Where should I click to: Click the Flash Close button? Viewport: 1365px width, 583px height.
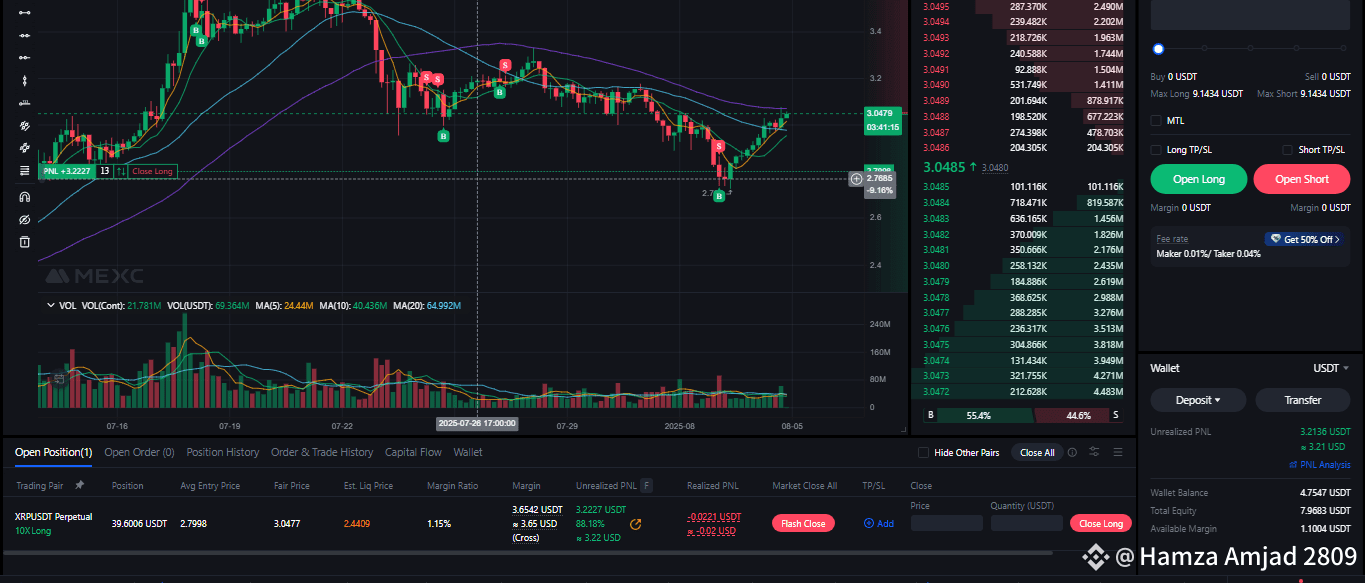click(803, 523)
